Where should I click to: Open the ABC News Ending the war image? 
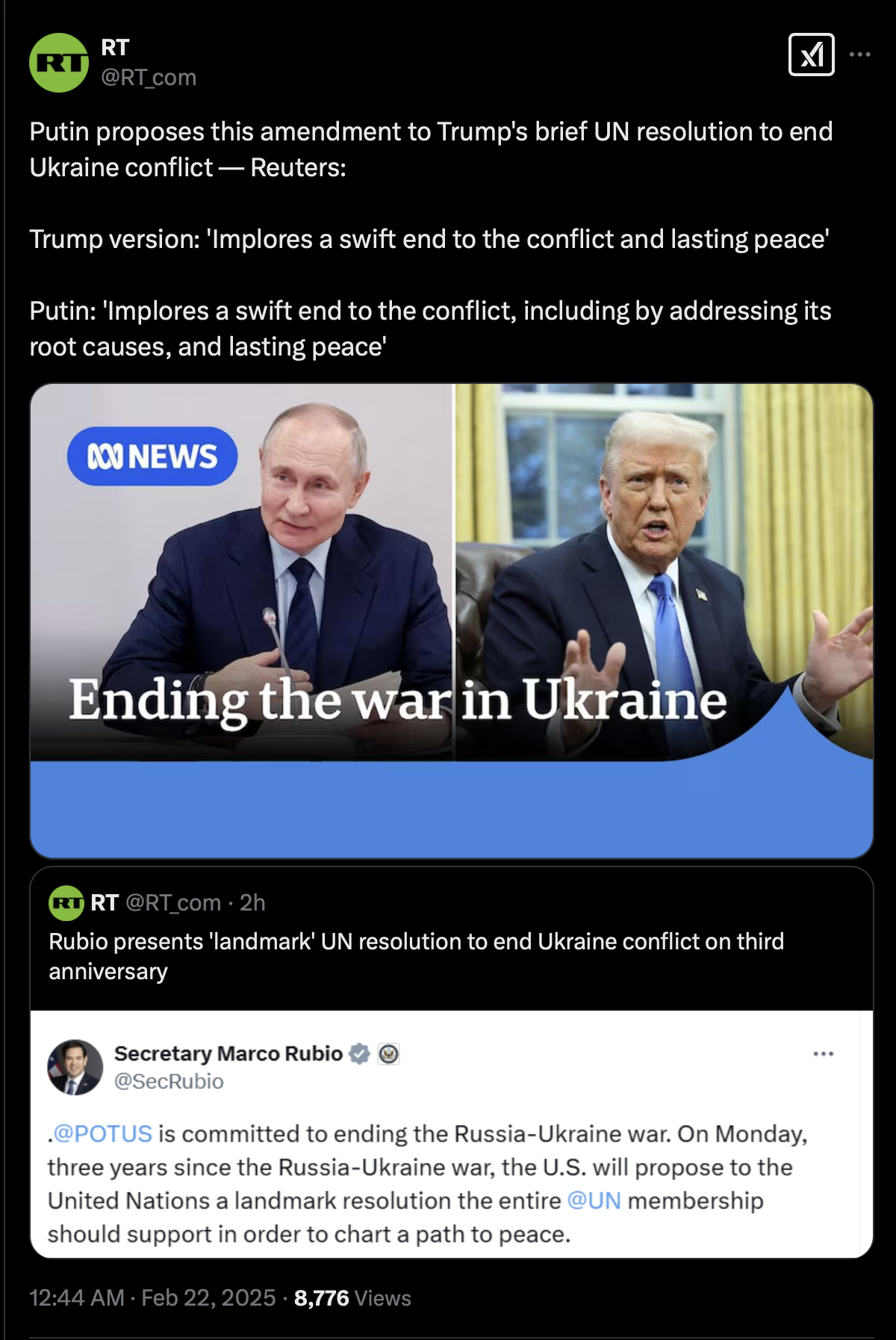point(452,621)
